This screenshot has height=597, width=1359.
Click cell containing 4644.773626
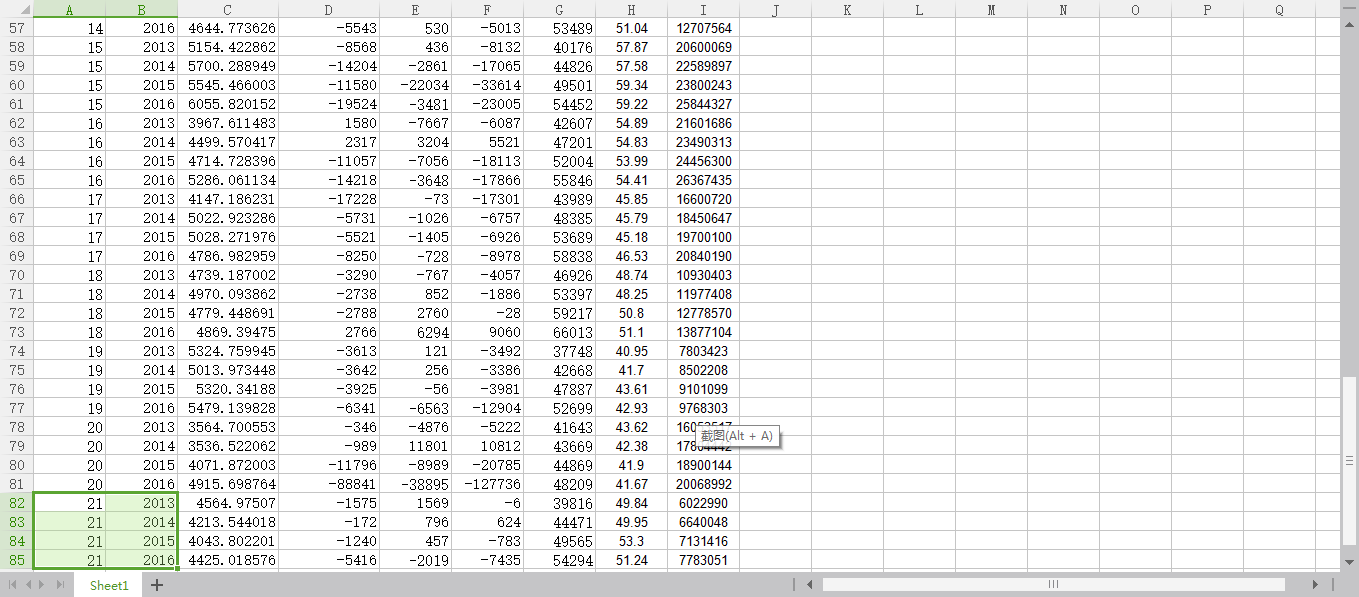228,28
